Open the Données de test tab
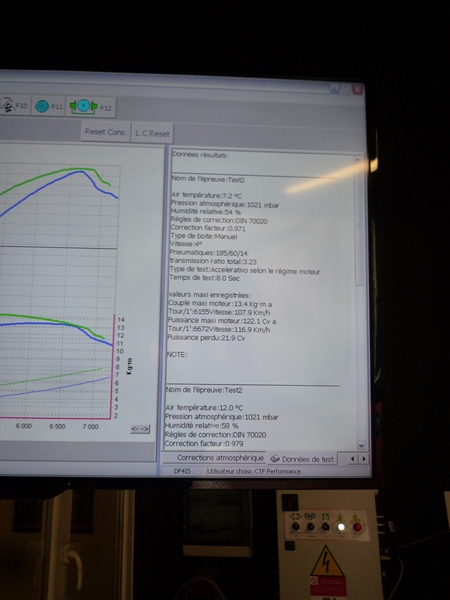Viewport: 450px width, 600px height. tap(302, 459)
